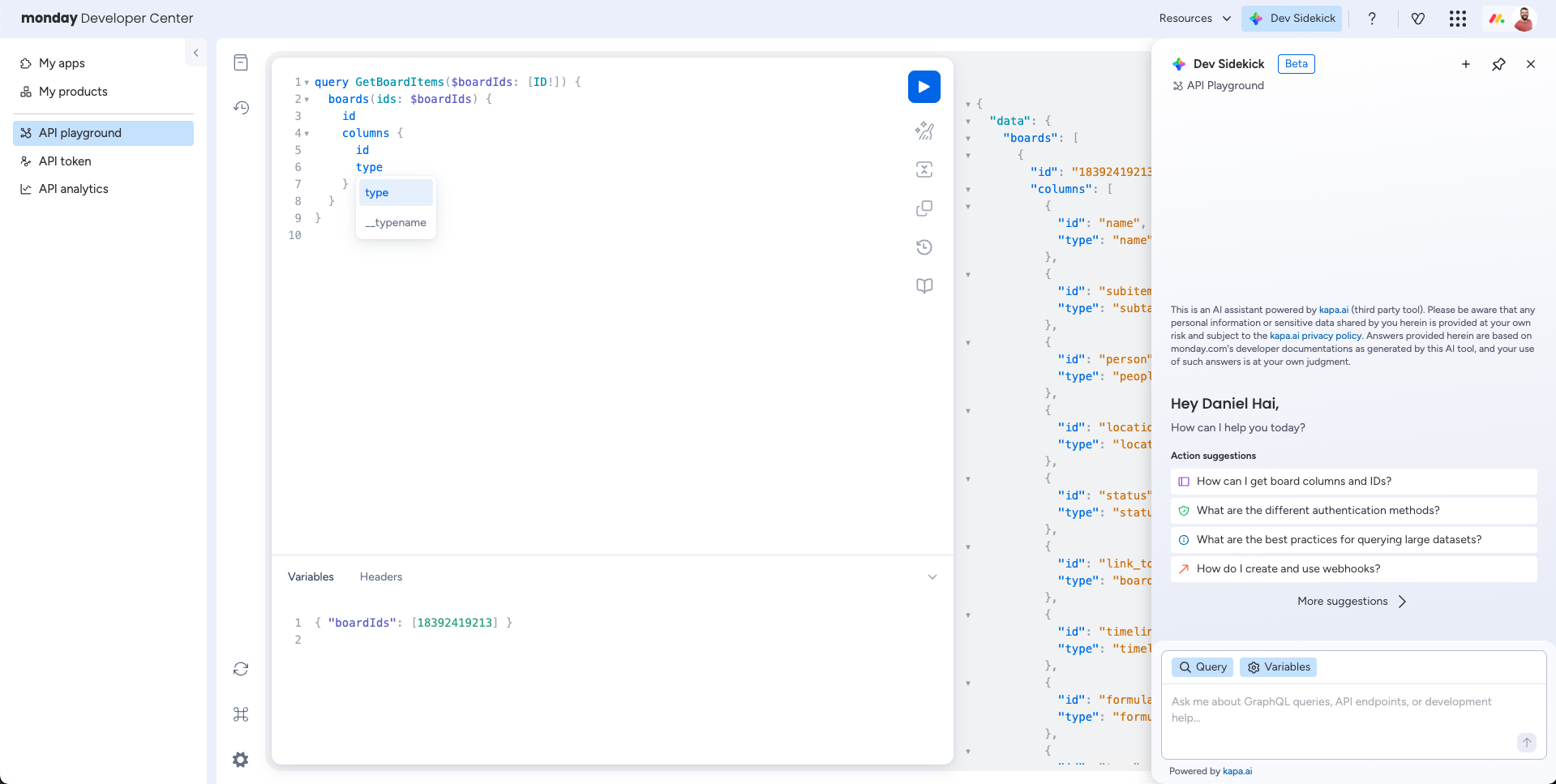1556x784 pixels.
Task: Ask about different authentication methods
Action: pyautogui.click(x=1354, y=511)
